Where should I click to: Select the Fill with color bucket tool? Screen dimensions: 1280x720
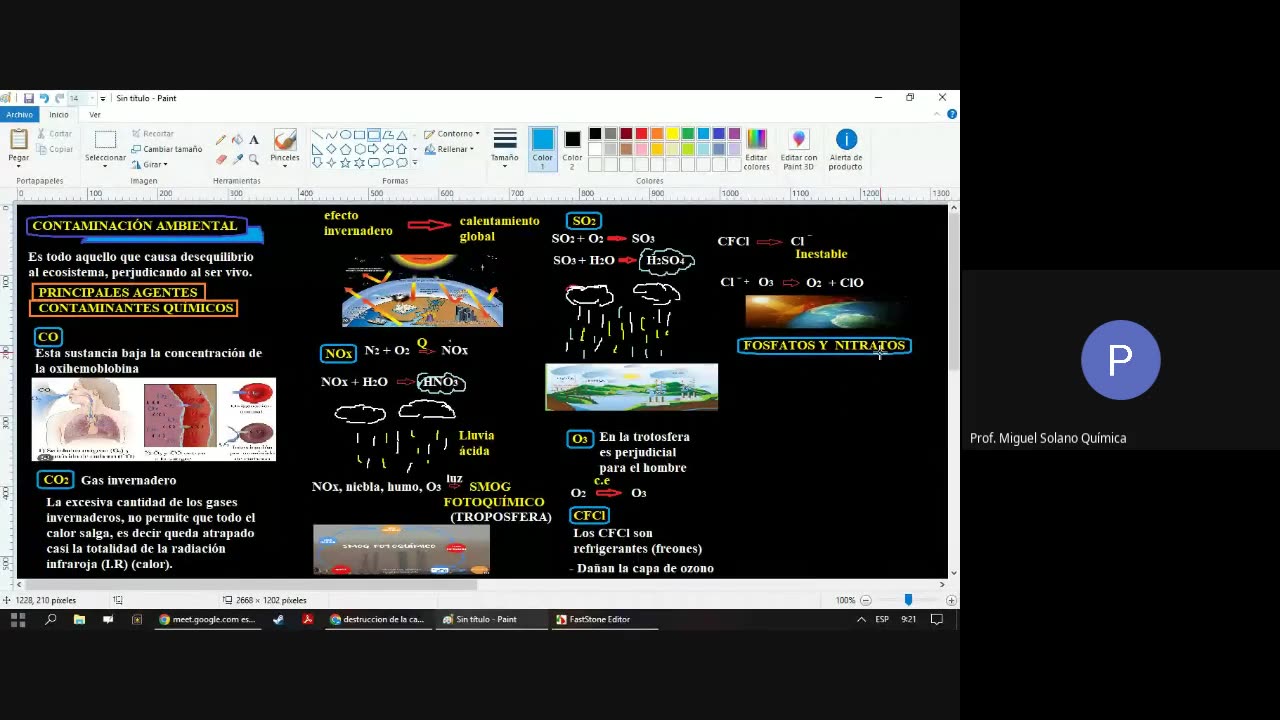coord(237,140)
